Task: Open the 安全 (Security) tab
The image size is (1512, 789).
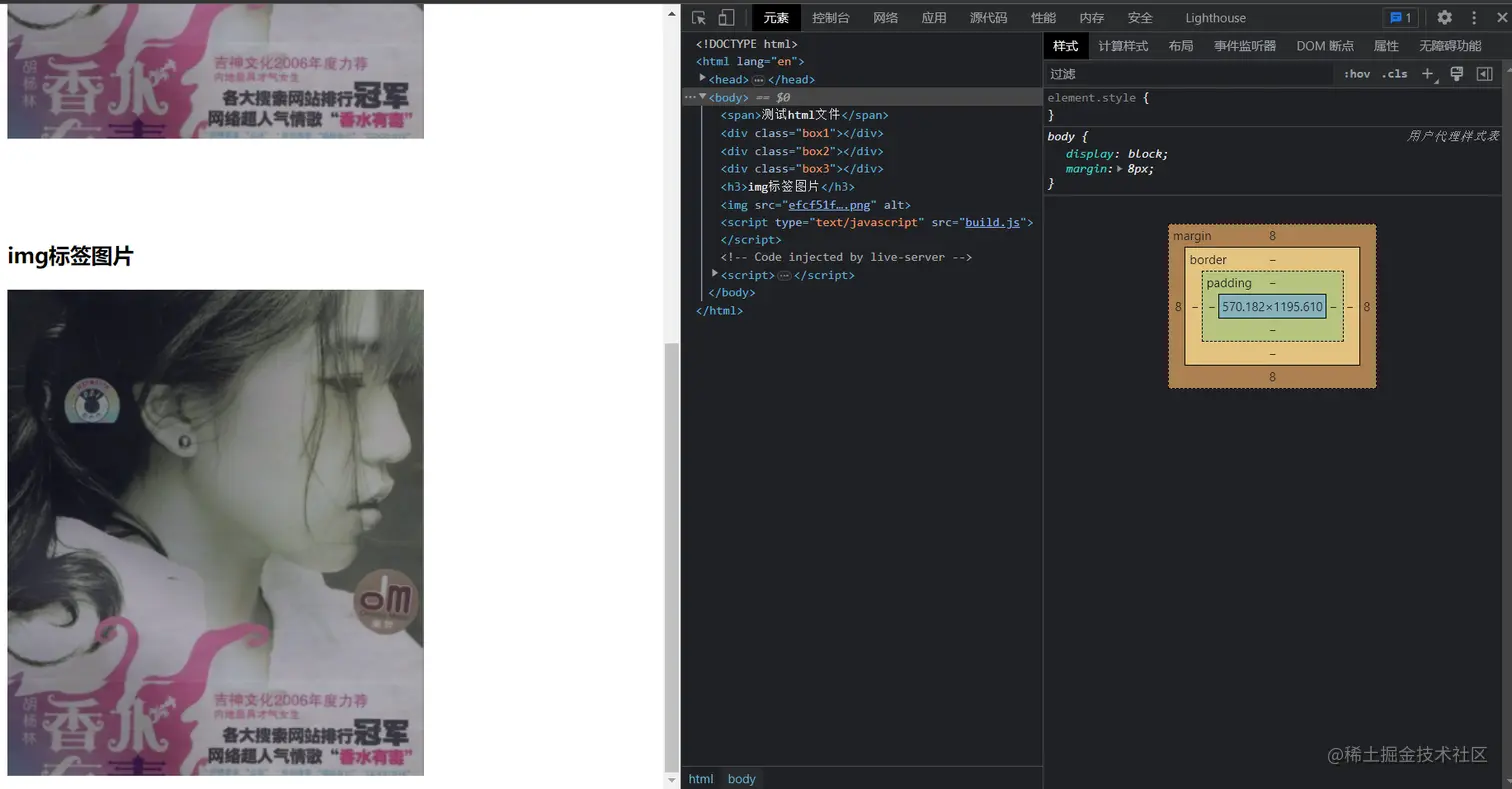Action: (x=1140, y=18)
